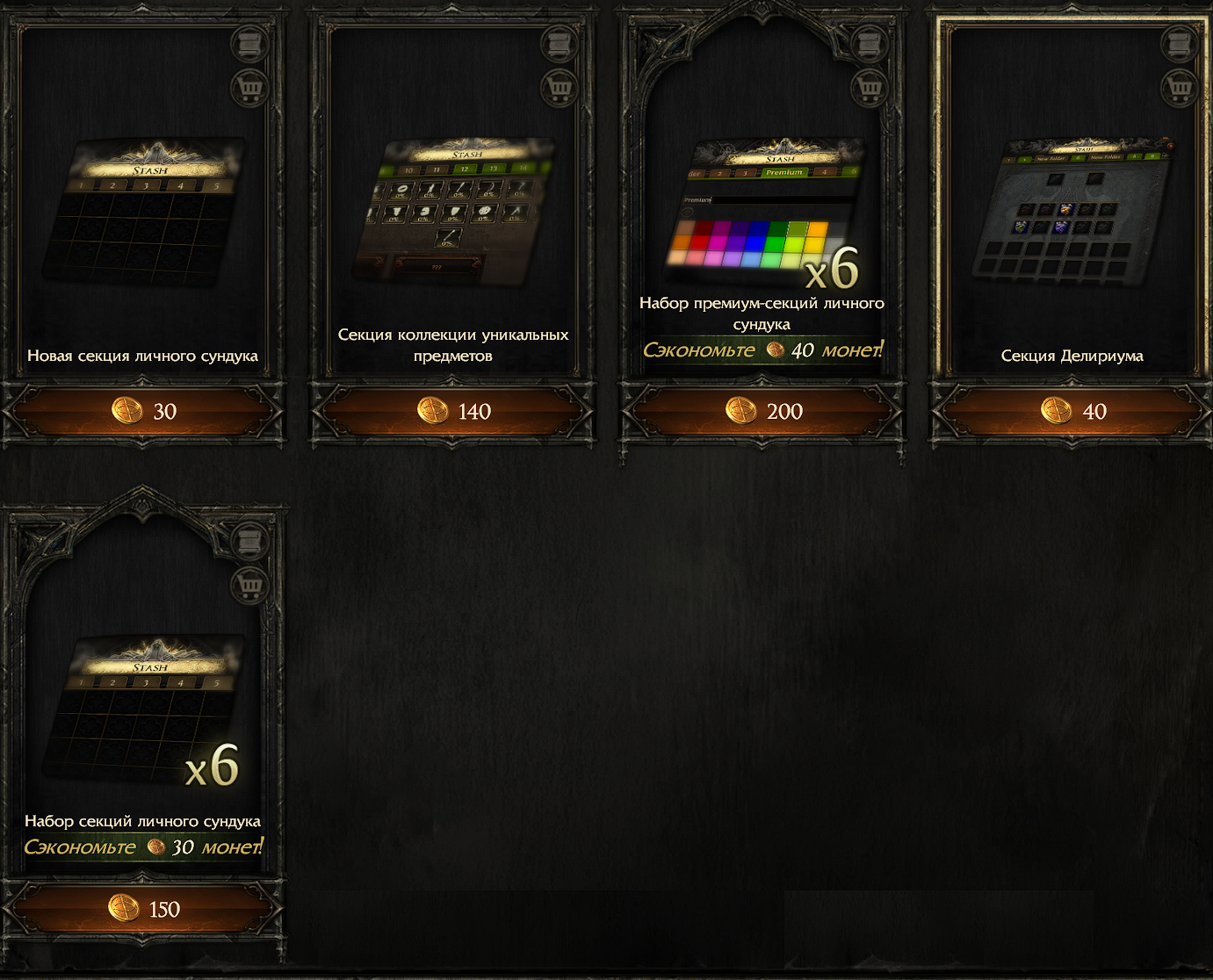Buy Delirium tab for 40 coins
The image size is (1213, 980).
pos(1072,411)
